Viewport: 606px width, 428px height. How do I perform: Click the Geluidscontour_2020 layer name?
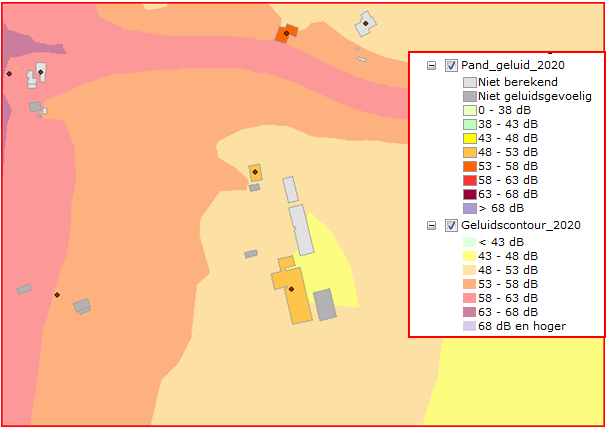521,225
